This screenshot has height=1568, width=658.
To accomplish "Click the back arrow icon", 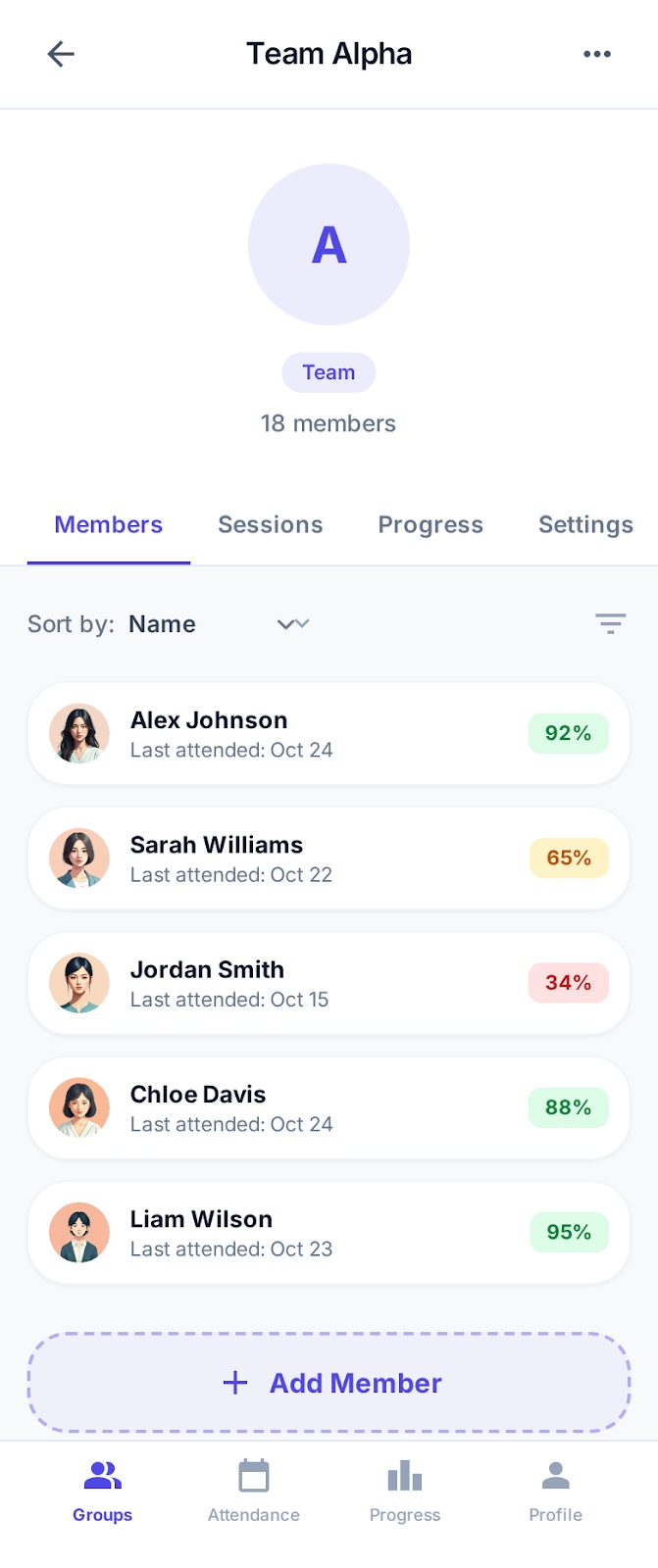I will tap(60, 54).
